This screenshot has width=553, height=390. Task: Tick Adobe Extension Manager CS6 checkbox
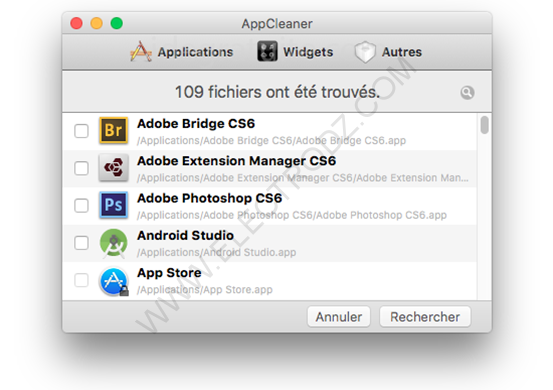pos(81,168)
